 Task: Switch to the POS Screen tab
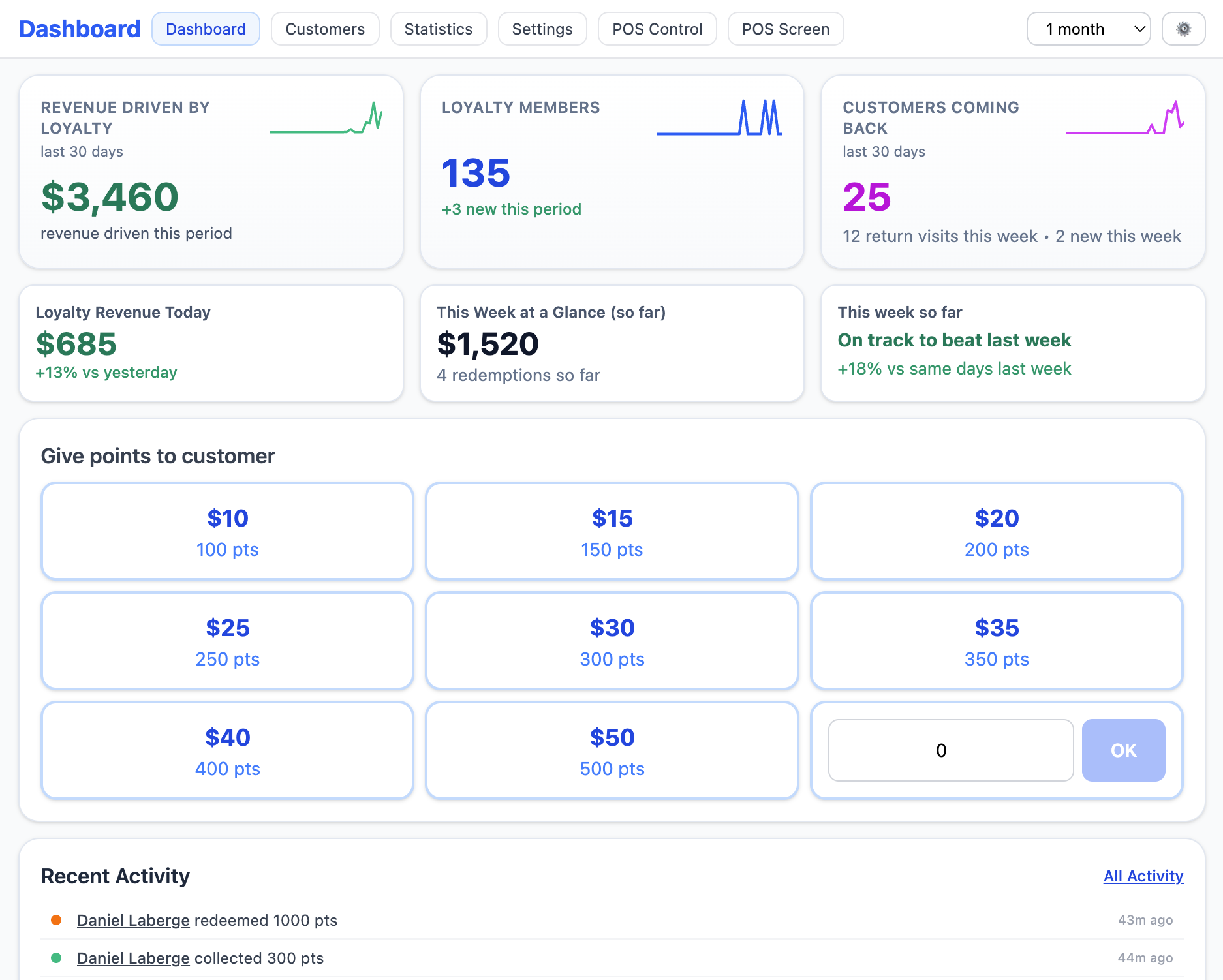coord(785,29)
